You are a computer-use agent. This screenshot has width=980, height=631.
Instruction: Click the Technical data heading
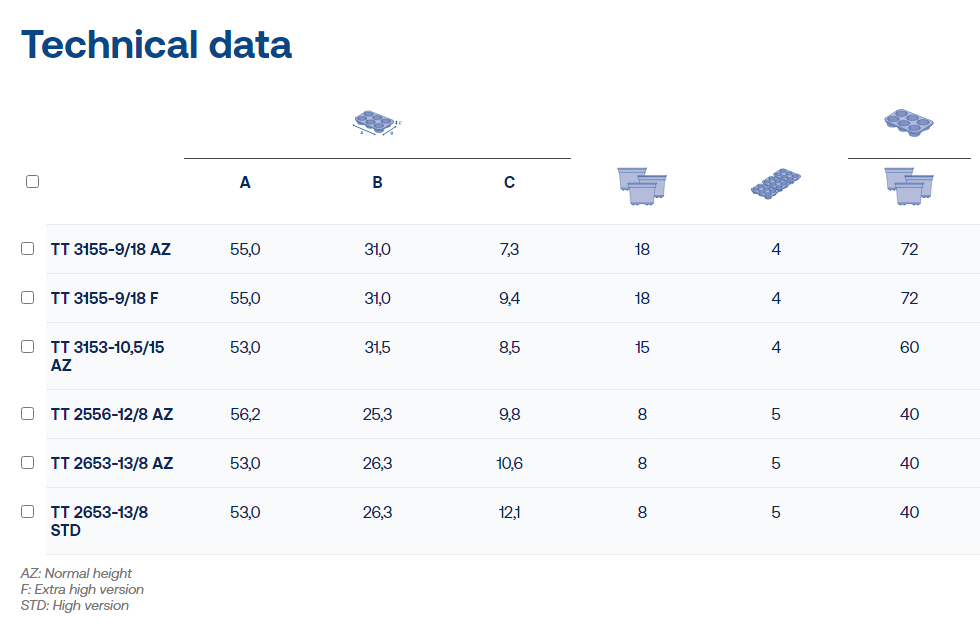(157, 45)
